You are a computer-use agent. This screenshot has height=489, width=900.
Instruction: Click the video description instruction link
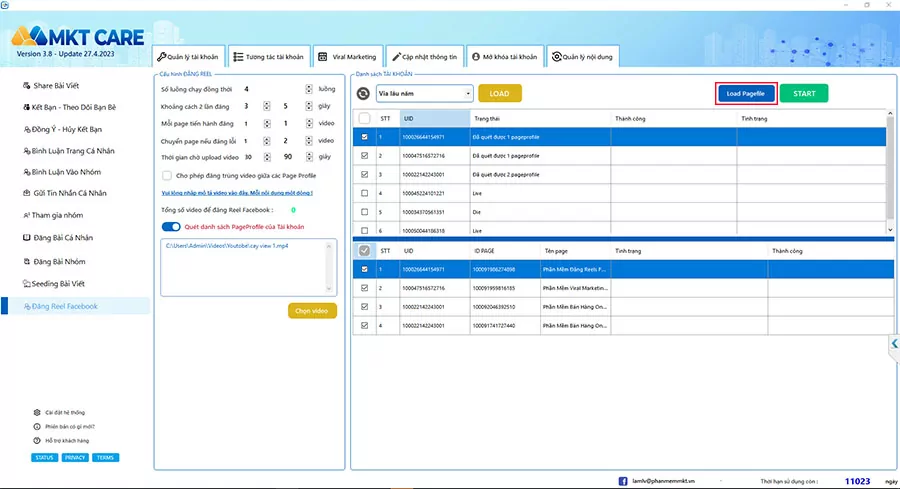(x=237, y=193)
